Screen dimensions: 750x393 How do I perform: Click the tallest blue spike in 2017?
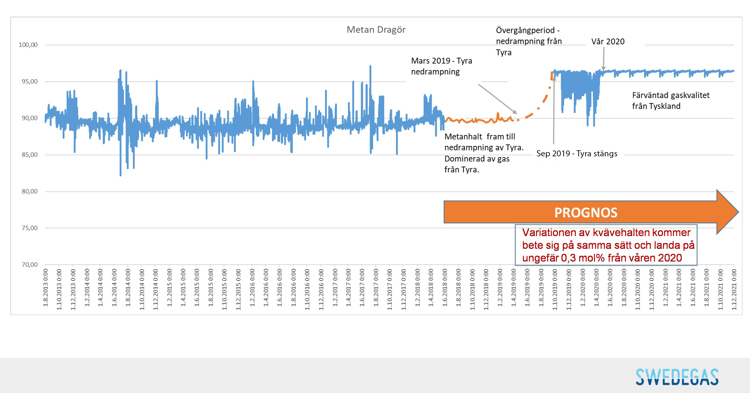[x=370, y=67]
